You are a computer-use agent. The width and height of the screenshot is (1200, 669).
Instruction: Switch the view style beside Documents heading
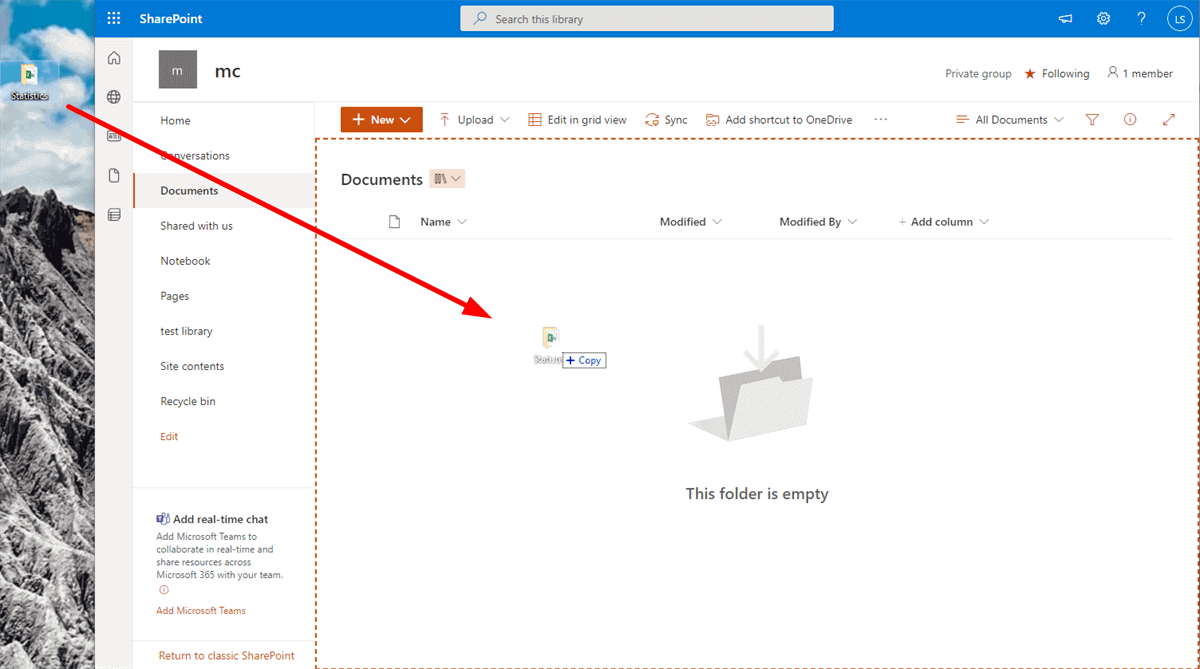tap(447, 178)
